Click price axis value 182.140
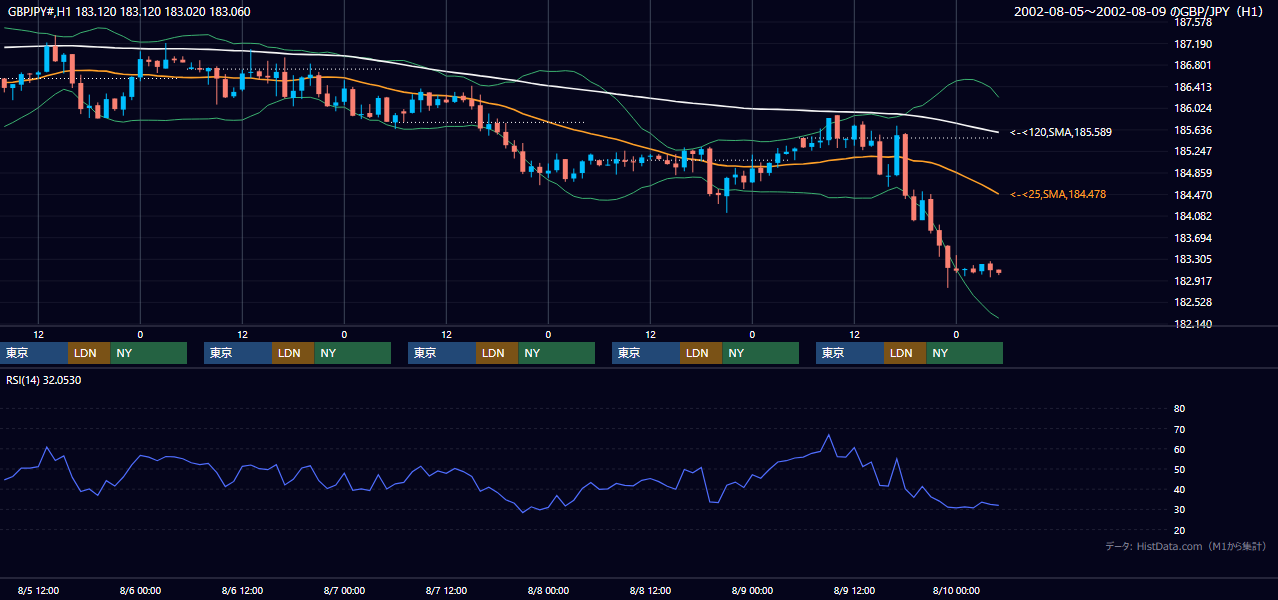 (x=1192, y=324)
